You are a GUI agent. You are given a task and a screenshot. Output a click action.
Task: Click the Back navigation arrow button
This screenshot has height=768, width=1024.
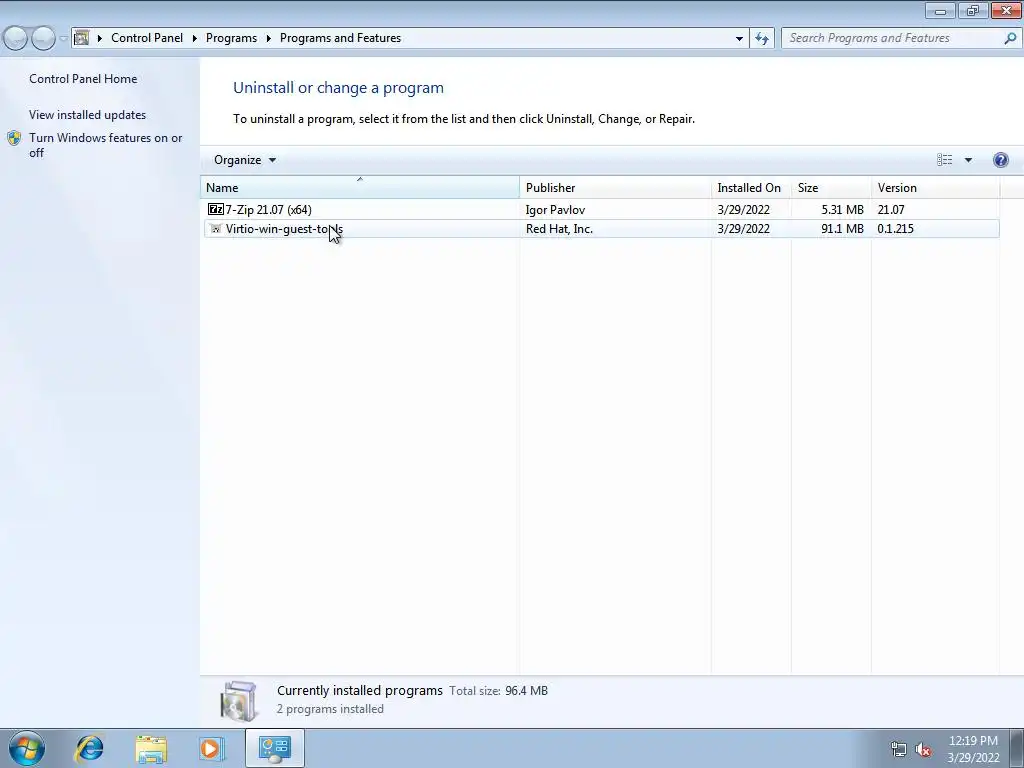click(x=16, y=38)
